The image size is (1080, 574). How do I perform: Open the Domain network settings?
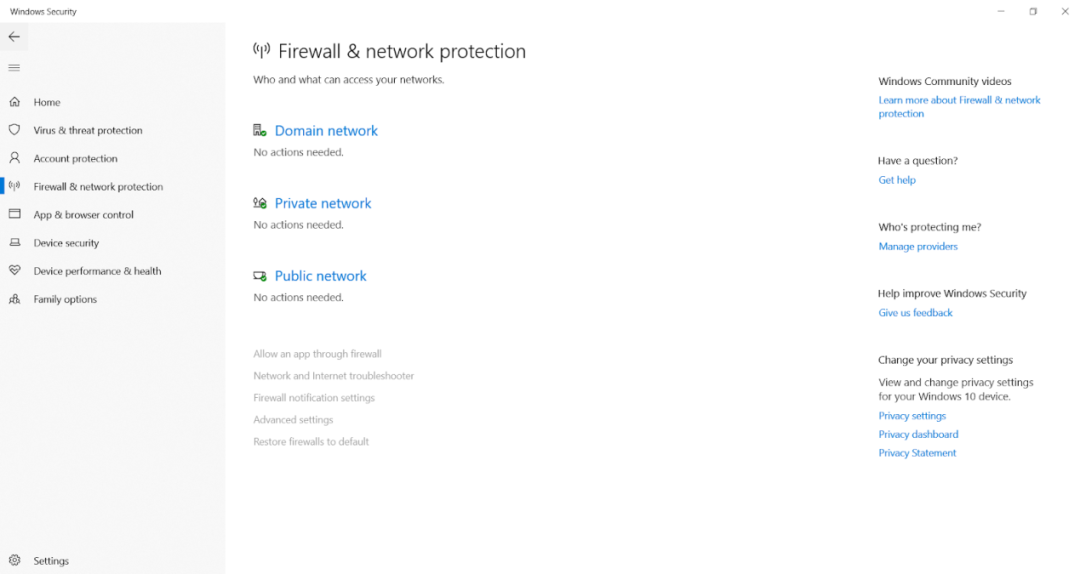(x=326, y=131)
